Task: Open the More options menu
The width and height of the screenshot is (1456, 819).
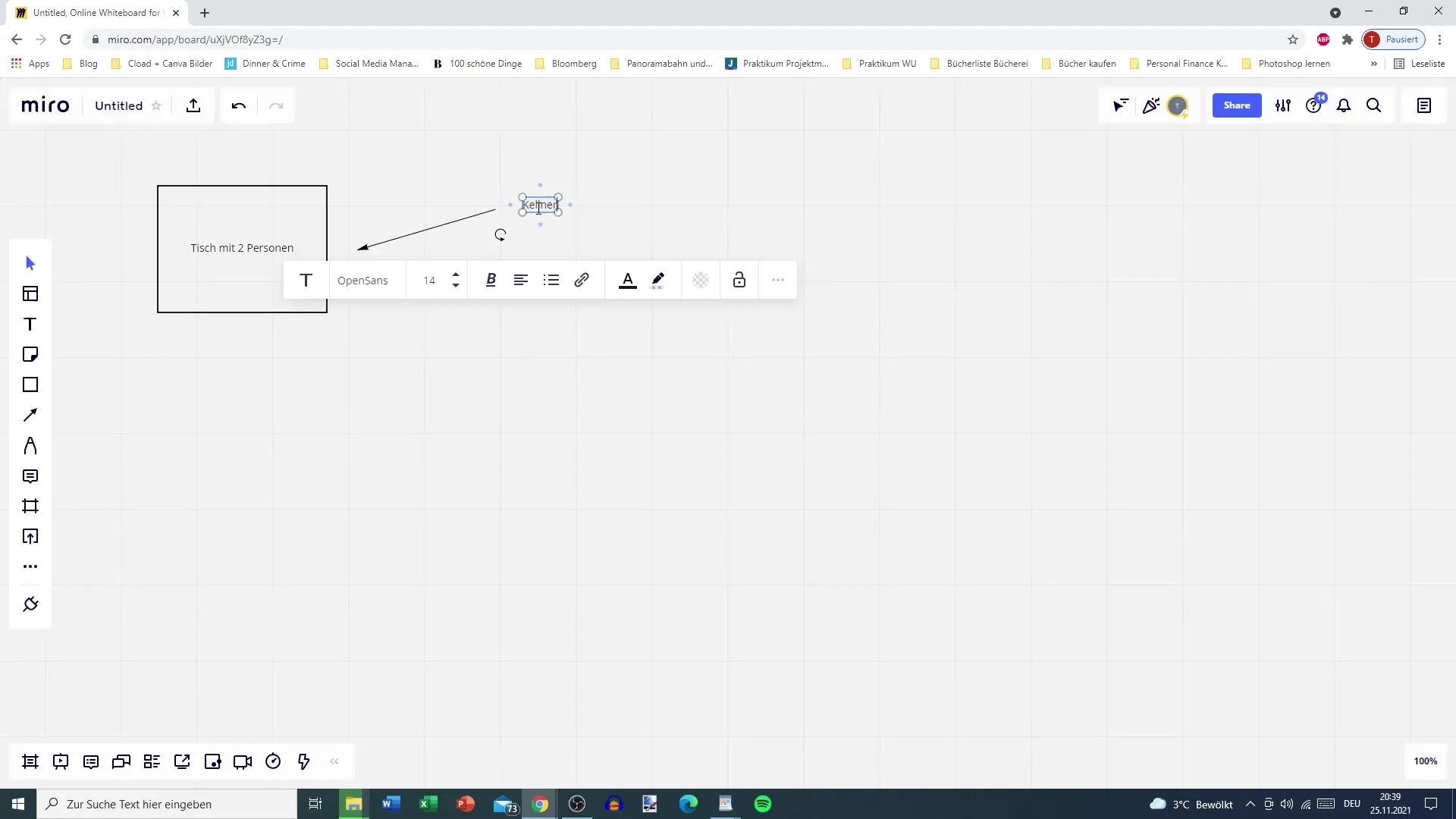Action: (x=778, y=279)
